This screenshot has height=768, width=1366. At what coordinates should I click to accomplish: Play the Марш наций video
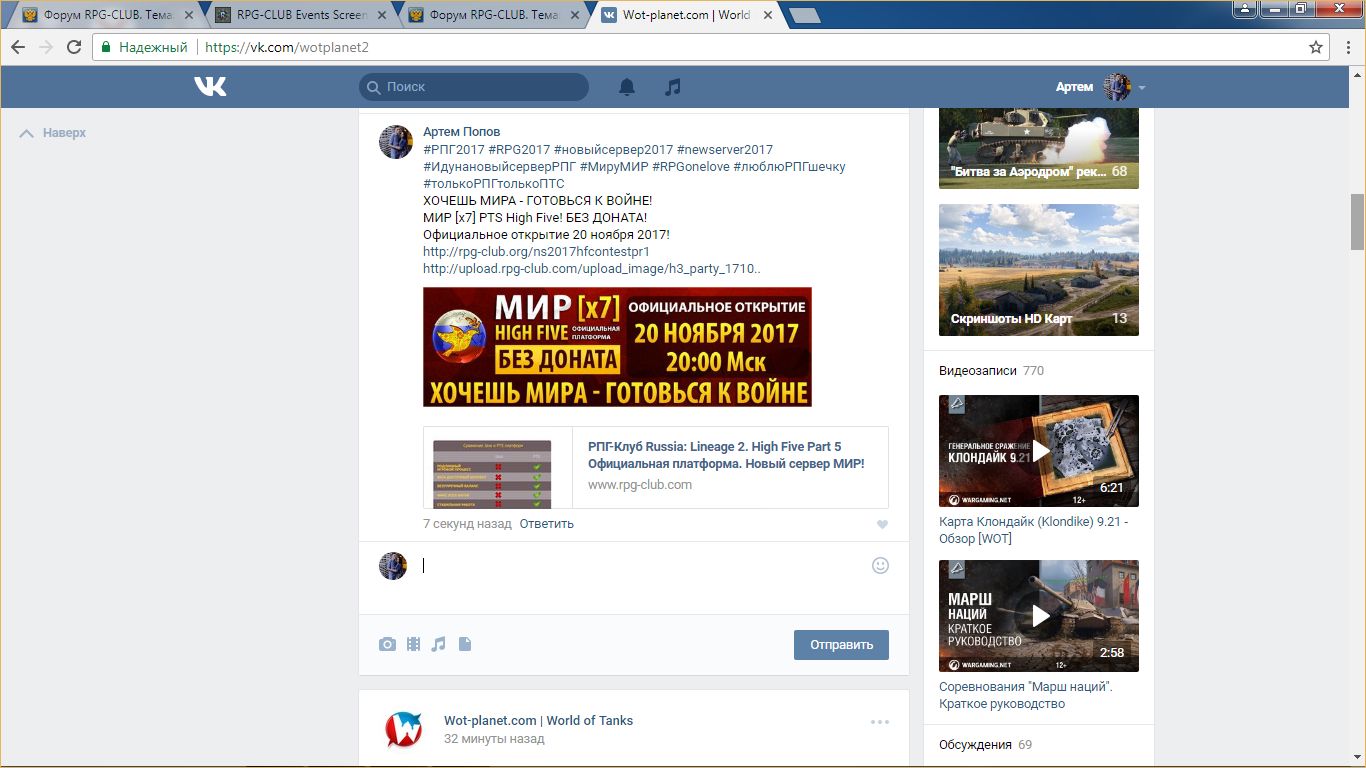click(1039, 616)
